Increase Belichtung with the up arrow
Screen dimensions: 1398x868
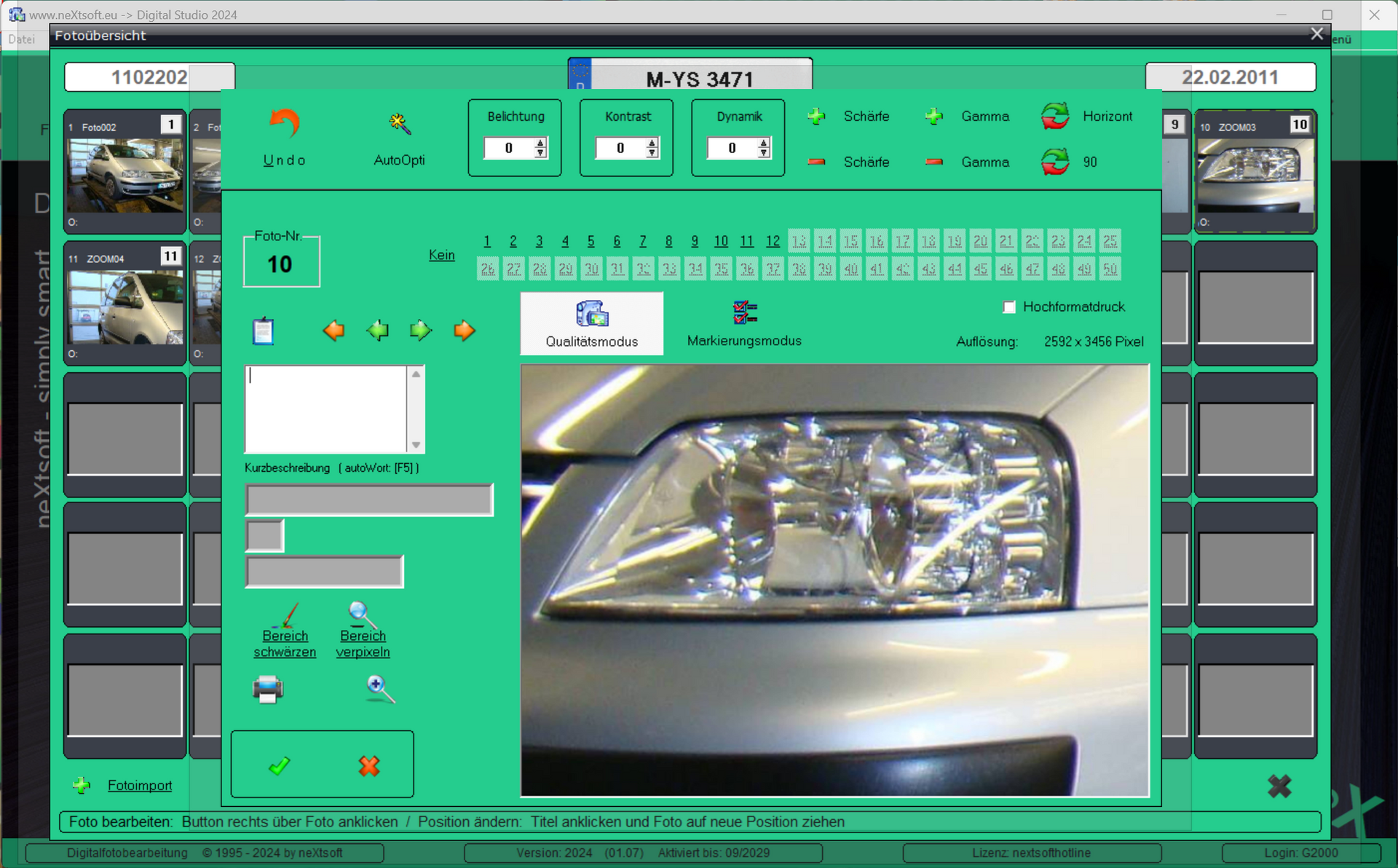[540, 143]
